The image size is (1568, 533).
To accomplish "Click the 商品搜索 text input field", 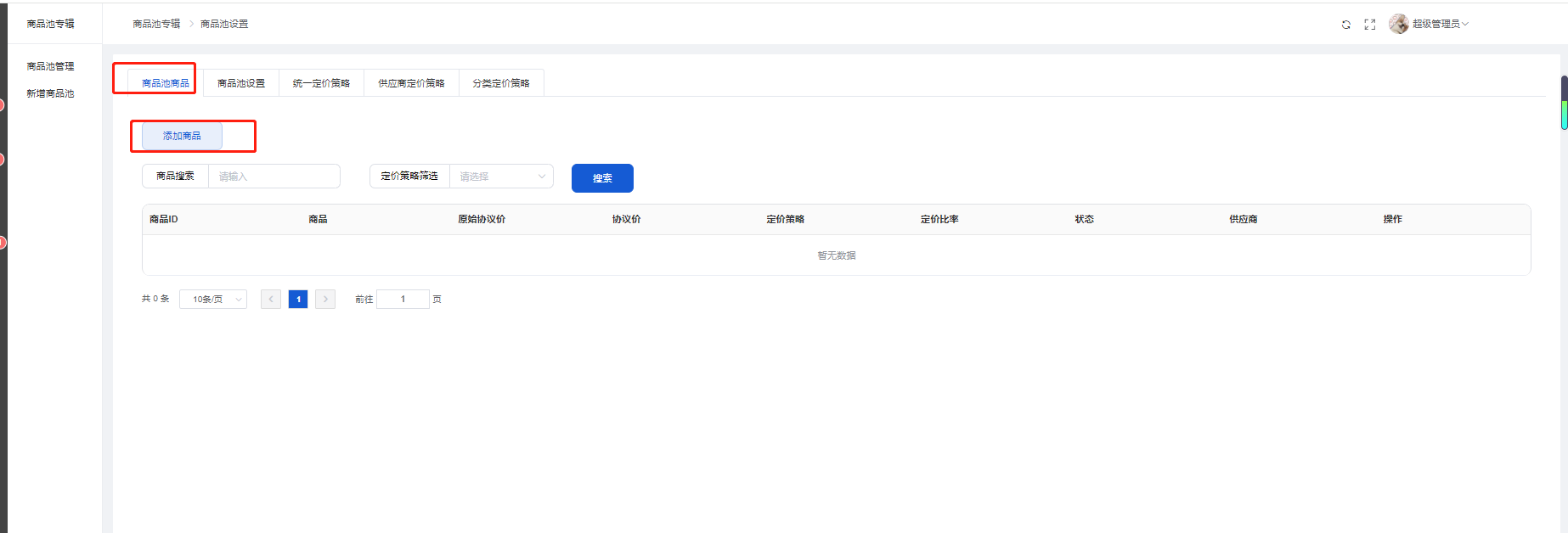I will coord(274,177).
